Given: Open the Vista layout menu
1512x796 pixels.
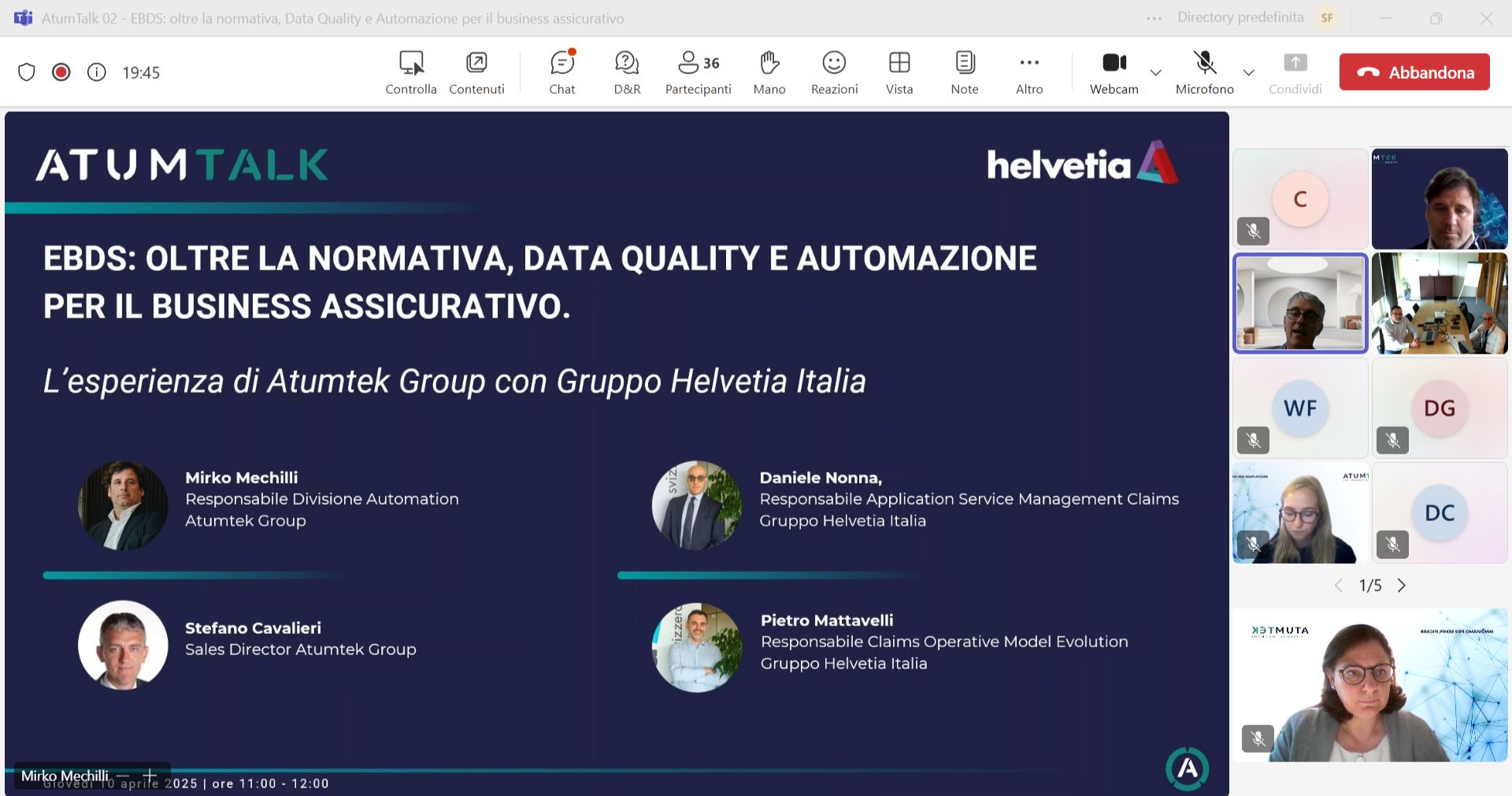Looking at the screenshot, I should coord(899,72).
